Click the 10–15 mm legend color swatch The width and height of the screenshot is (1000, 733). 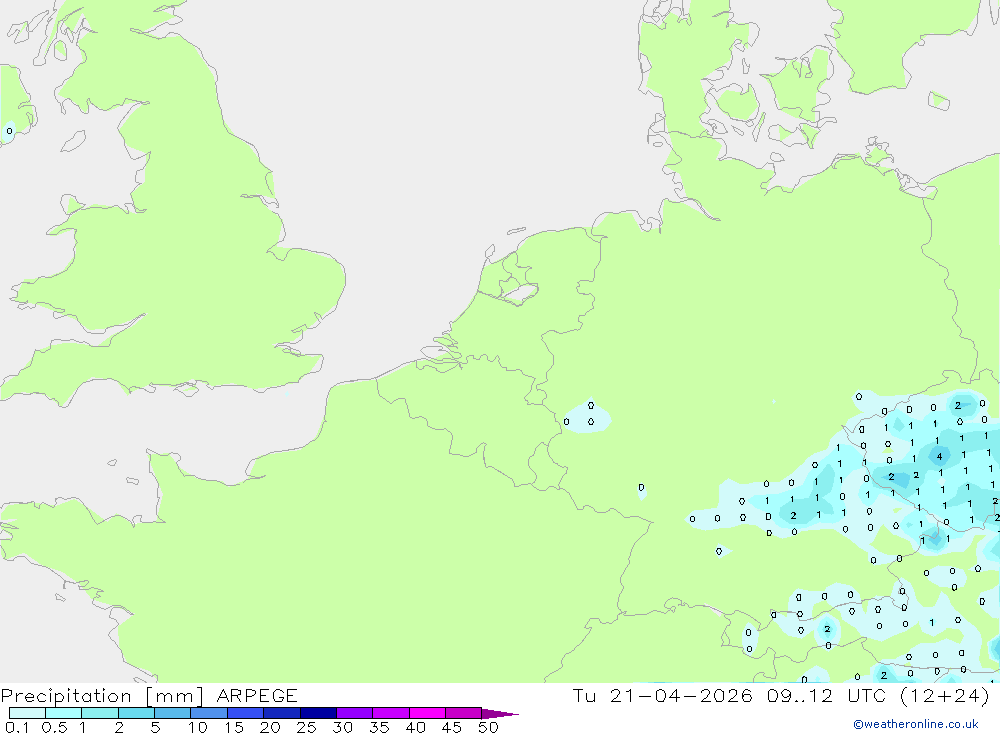pos(209,713)
